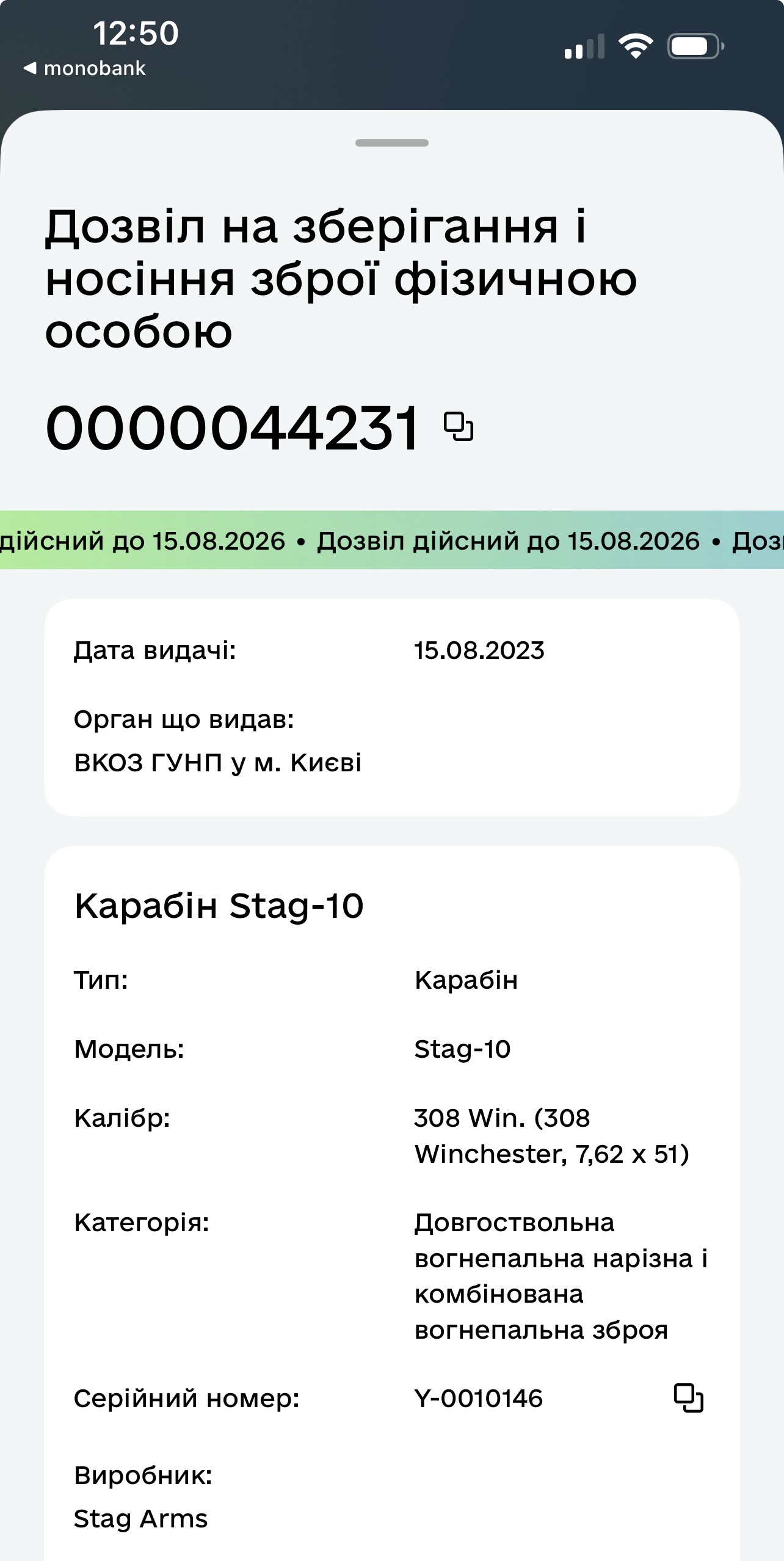
Task: Tap the serial number text Y-0010146
Action: (478, 1398)
